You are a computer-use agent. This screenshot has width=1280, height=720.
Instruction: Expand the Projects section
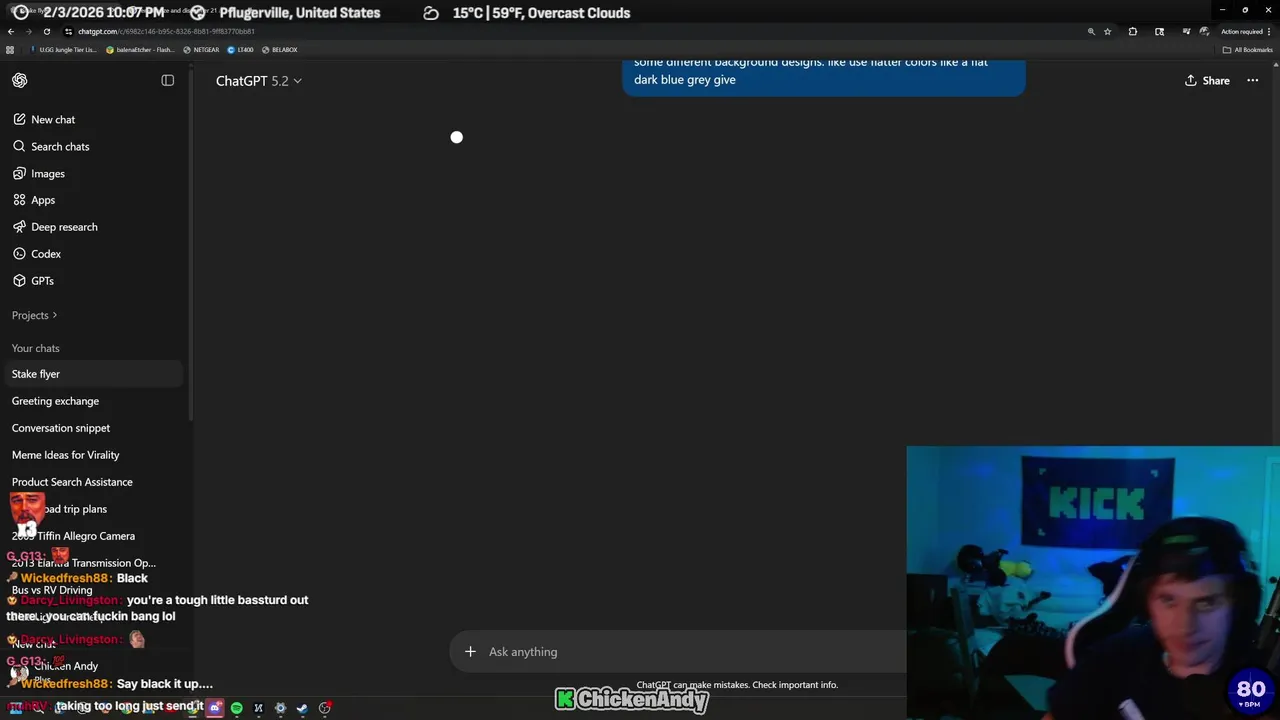click(34, 315)
